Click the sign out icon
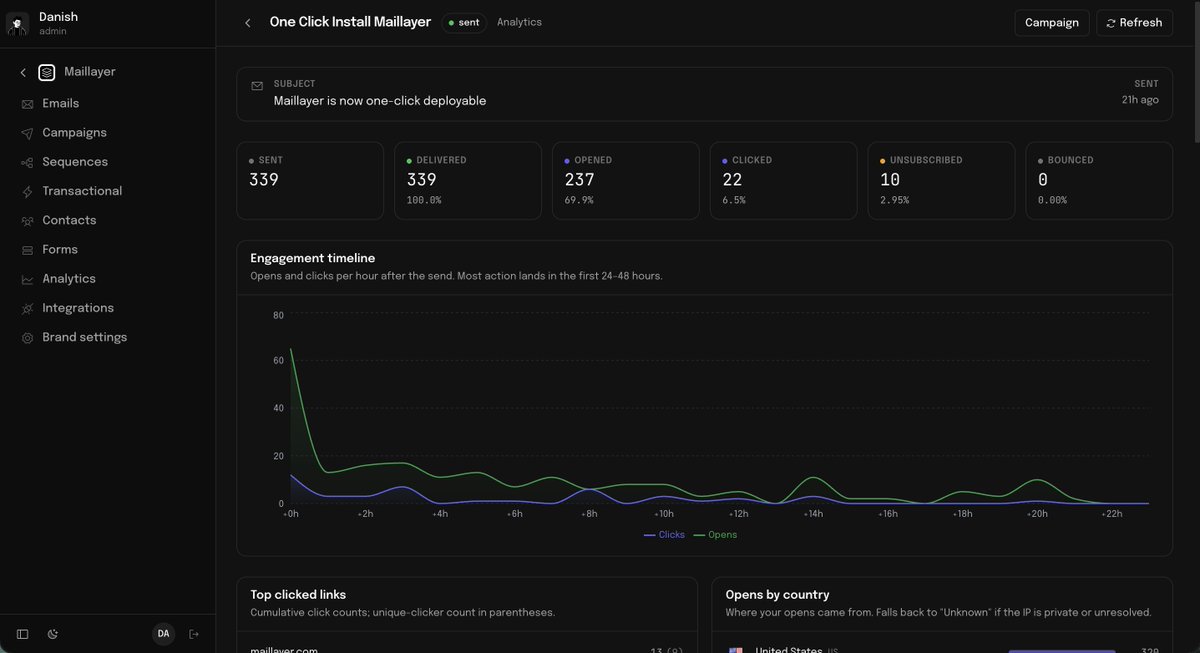The width and height of the screenshot is (1200, 653). [x=194, y=634]
